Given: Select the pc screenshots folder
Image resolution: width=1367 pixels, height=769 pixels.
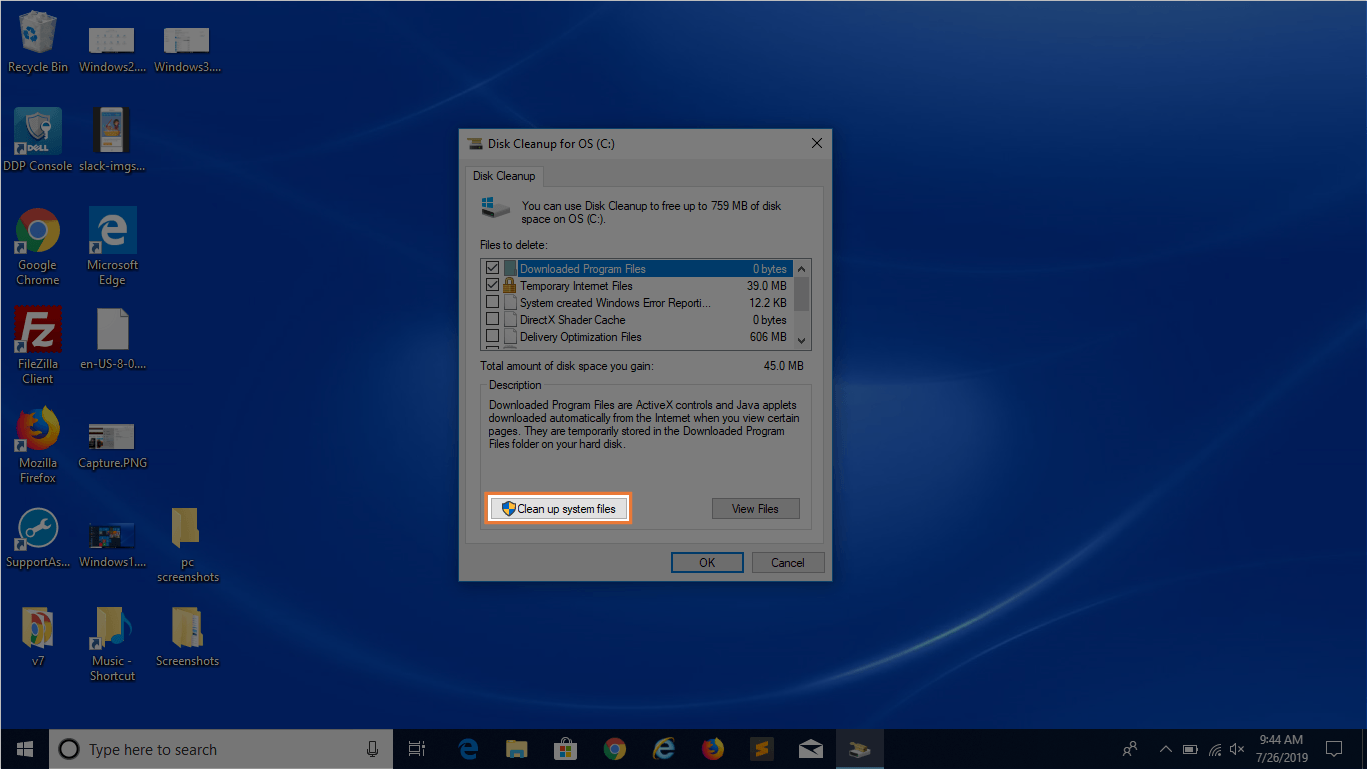Looking at the screenshot, I should (187, 545).
